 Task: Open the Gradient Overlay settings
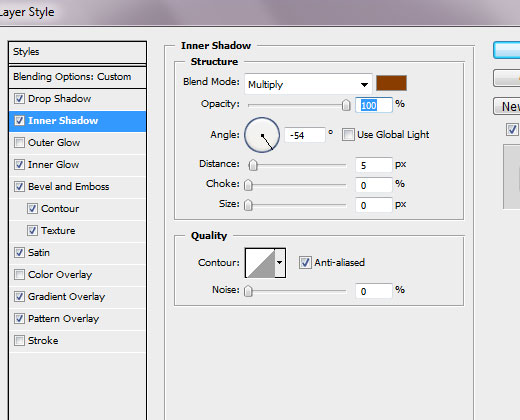tap(66, 297)
